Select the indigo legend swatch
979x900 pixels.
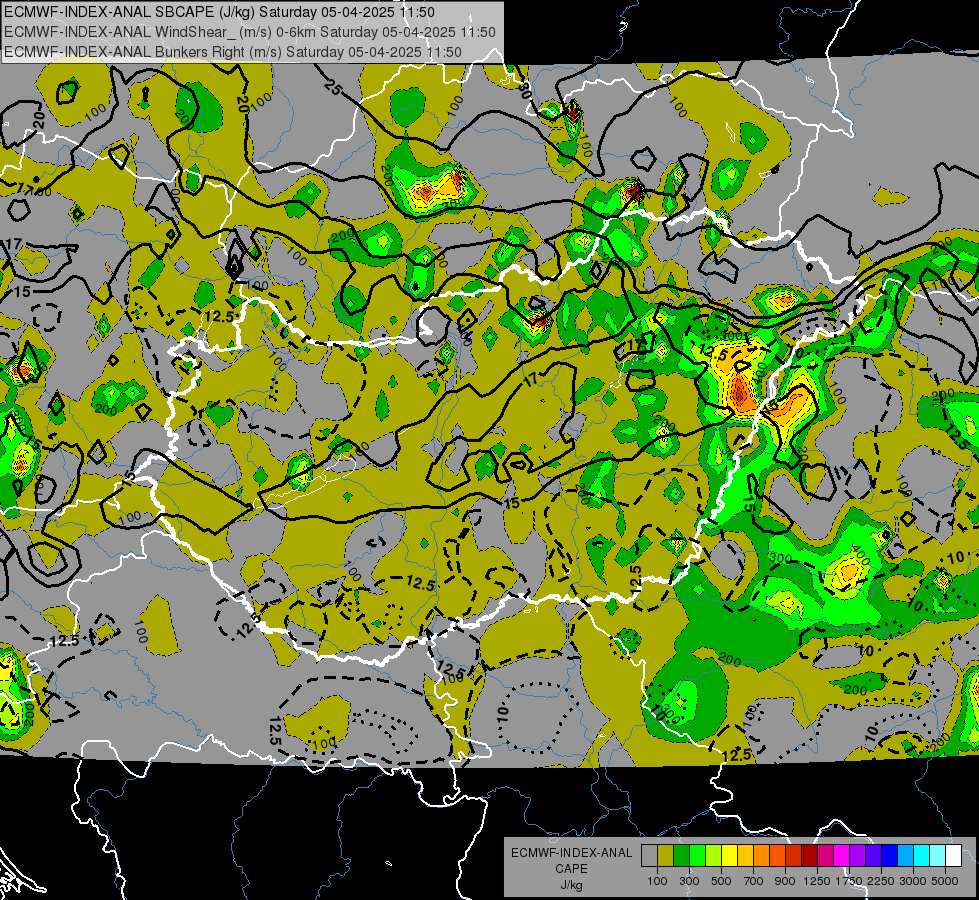[873, 856]
